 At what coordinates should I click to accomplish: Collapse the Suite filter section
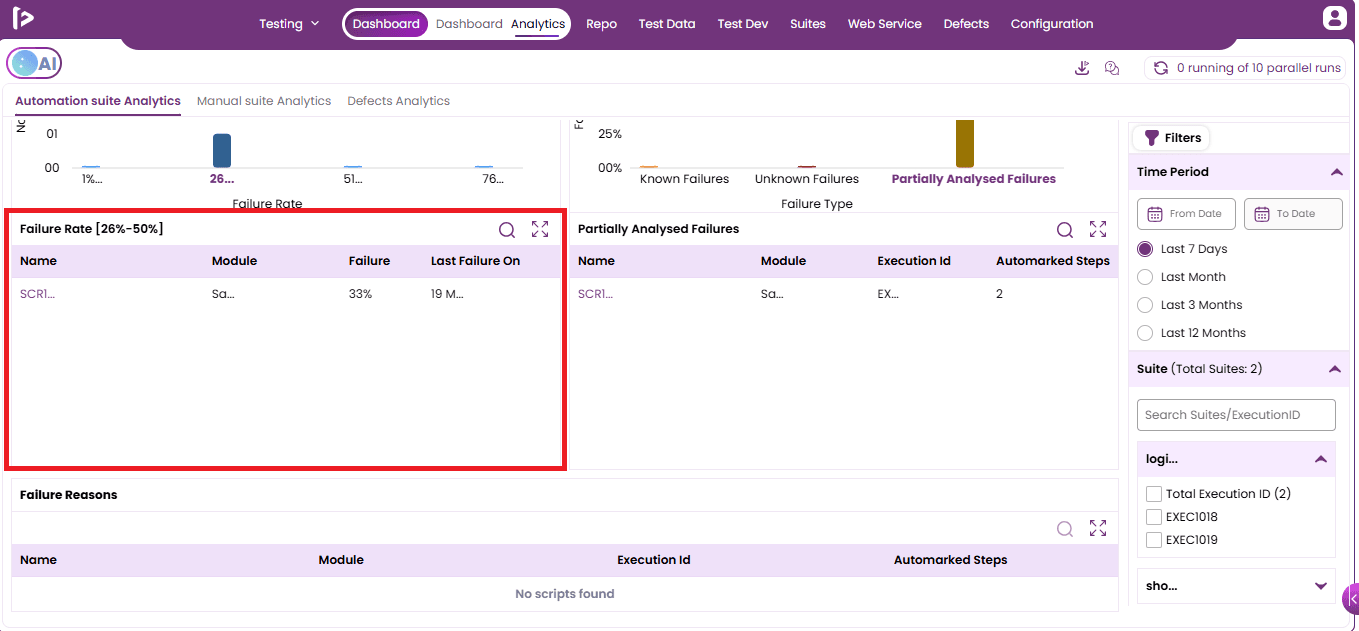[x=1334, y=369]
